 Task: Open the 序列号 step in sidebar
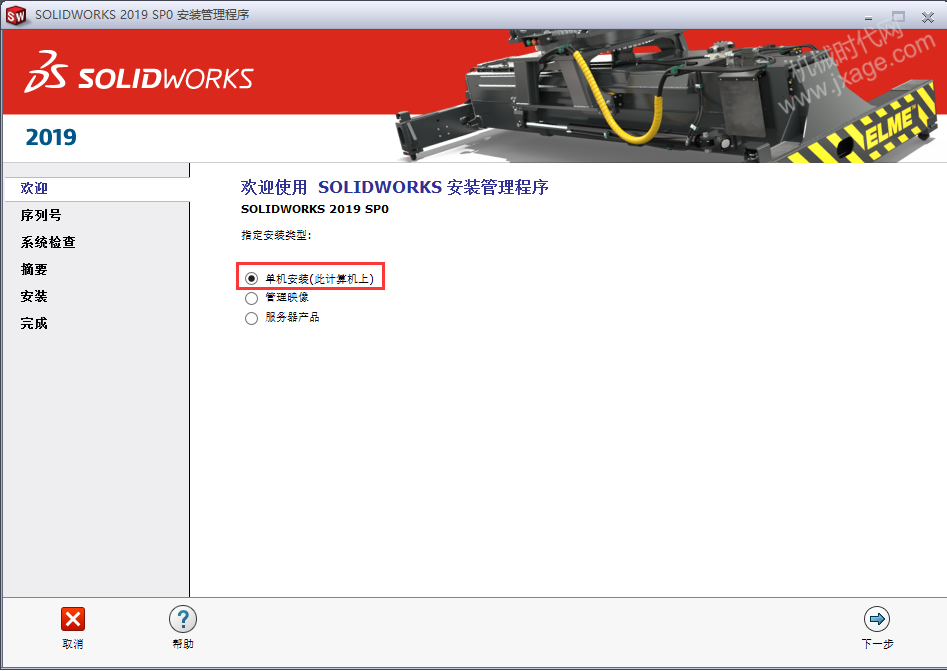point(41,216)
